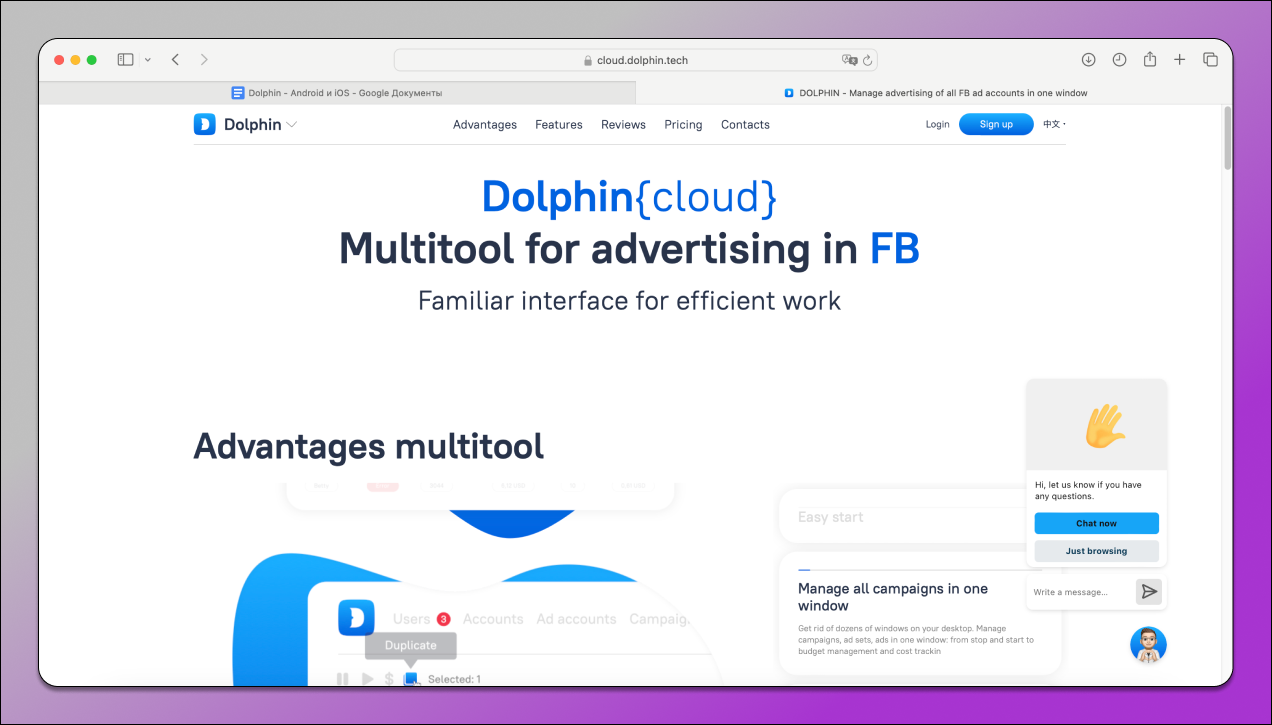
Task: Click the Just browsing button
Action: pos(1096,551)
